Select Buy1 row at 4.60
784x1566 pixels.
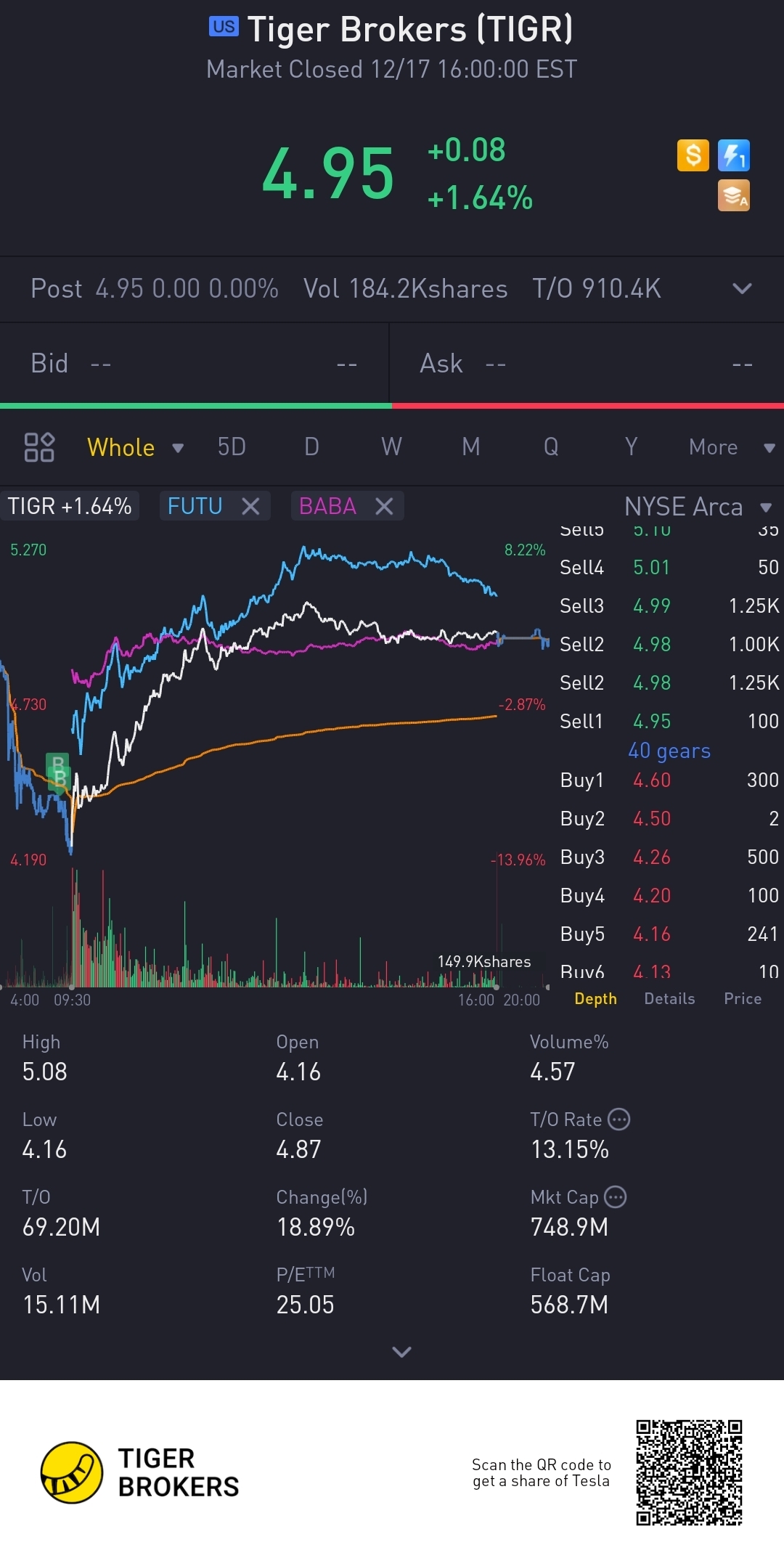tap(669, 780)
